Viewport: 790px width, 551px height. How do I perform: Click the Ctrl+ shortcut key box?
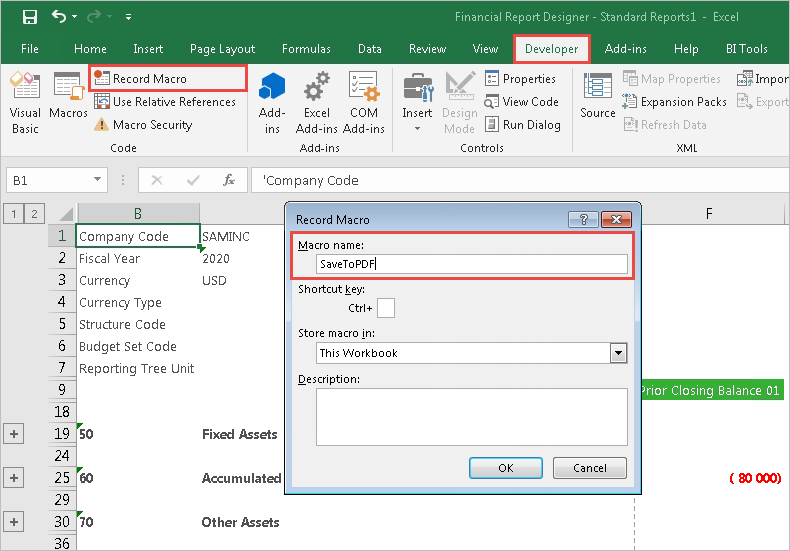tap(386, 308)
